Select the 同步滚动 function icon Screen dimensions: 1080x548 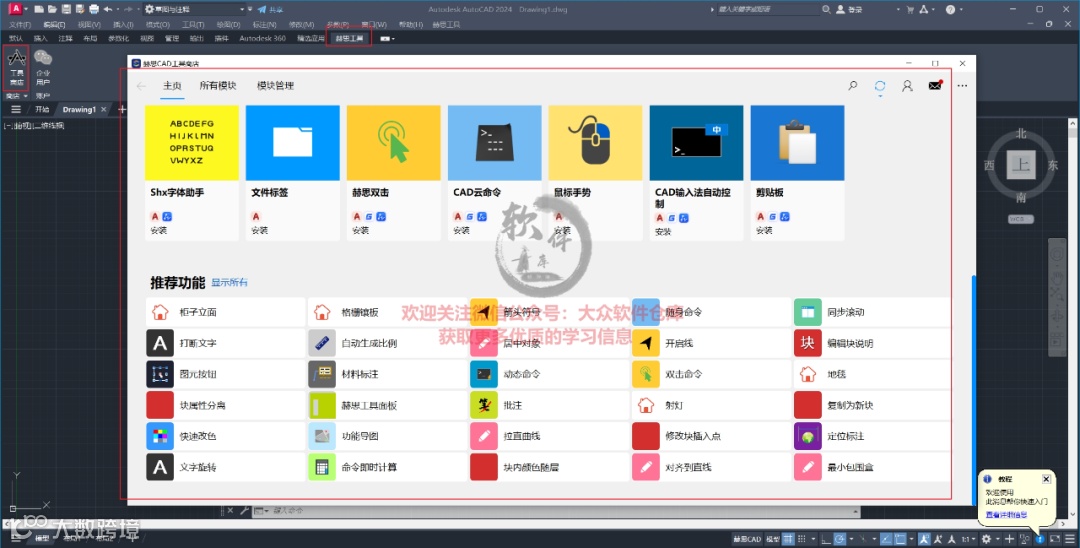(x=807, y=312)
